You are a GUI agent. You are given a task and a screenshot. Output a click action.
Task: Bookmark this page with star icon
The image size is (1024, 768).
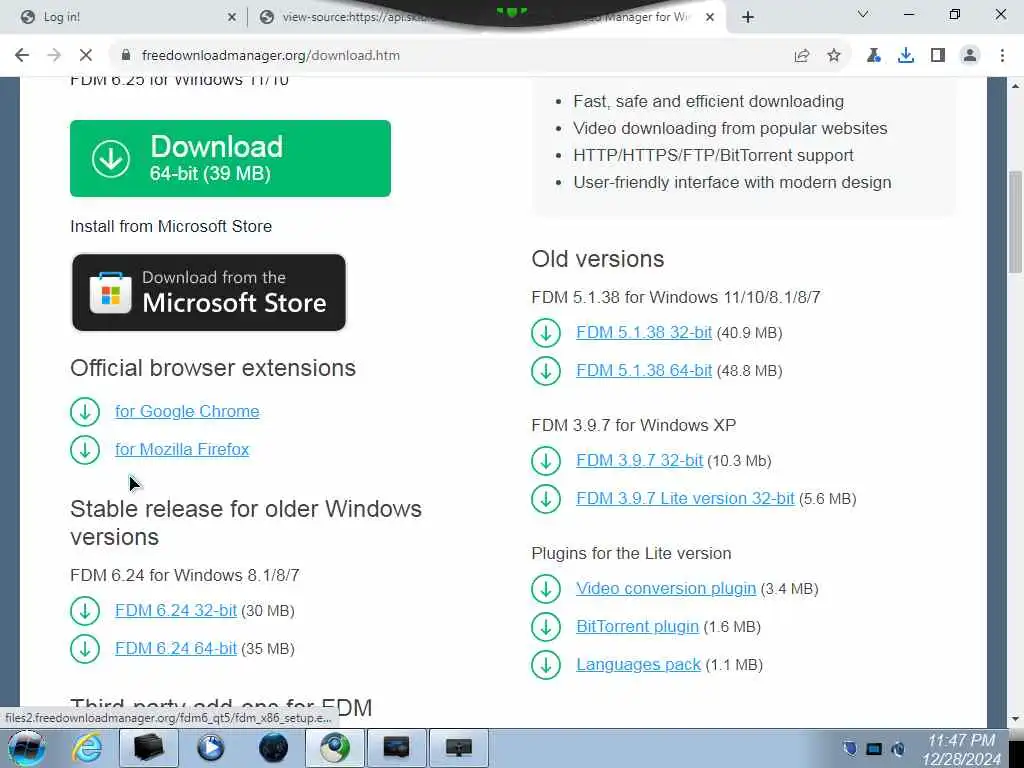pos(833,56)
